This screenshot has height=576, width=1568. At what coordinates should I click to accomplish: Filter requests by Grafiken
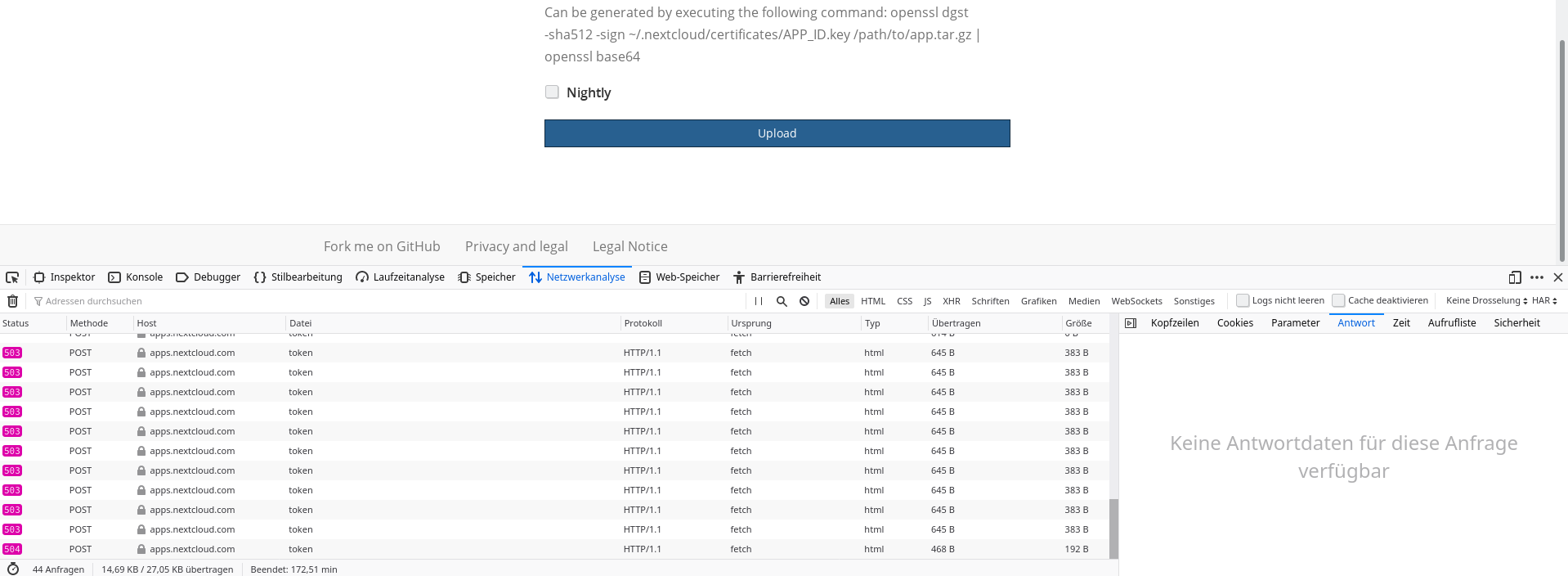pyautogui.click(x=1039, y=301)
